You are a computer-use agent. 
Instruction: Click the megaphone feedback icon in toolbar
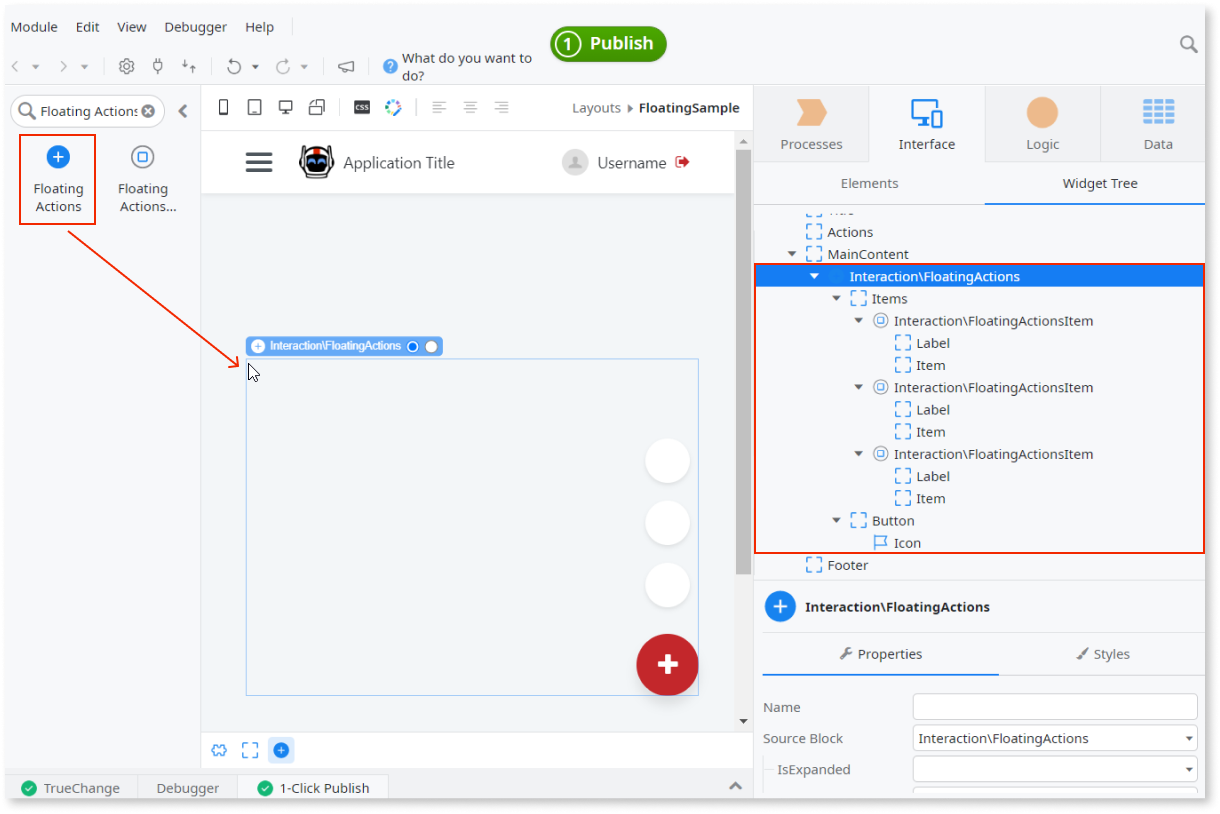click(345, 66)
